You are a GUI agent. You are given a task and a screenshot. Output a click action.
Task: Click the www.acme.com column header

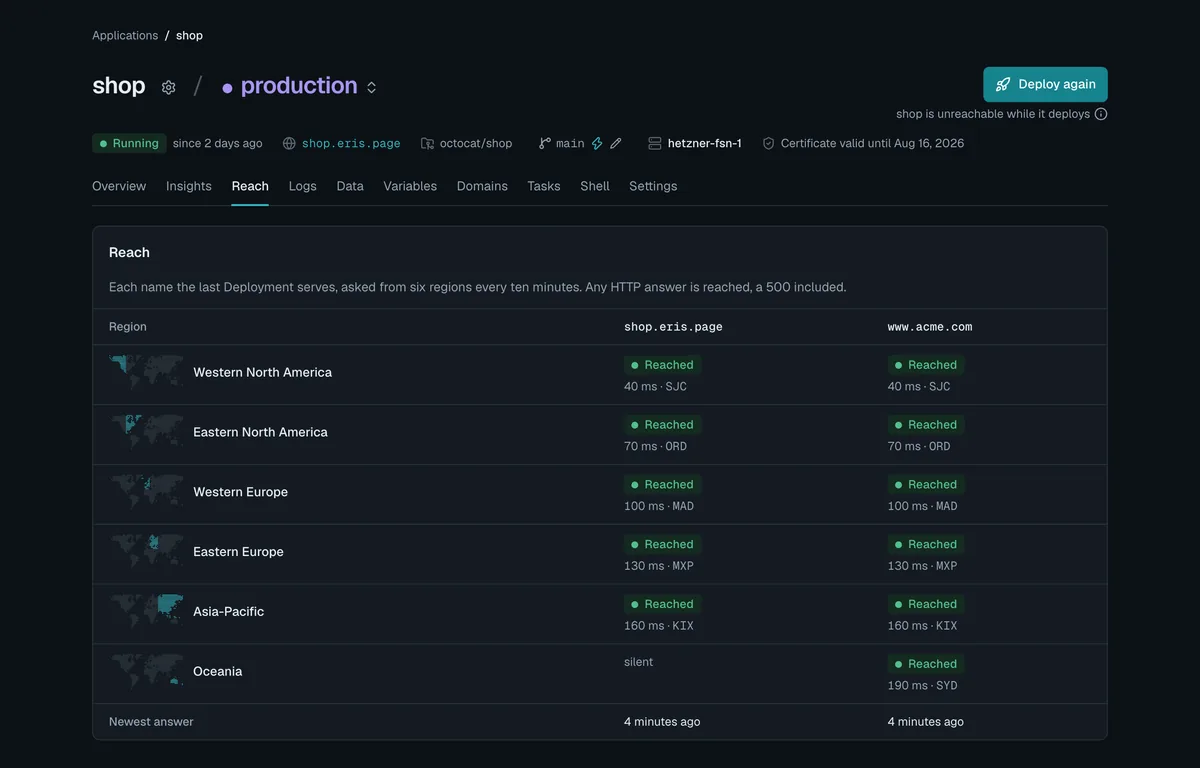click(930, 327)
